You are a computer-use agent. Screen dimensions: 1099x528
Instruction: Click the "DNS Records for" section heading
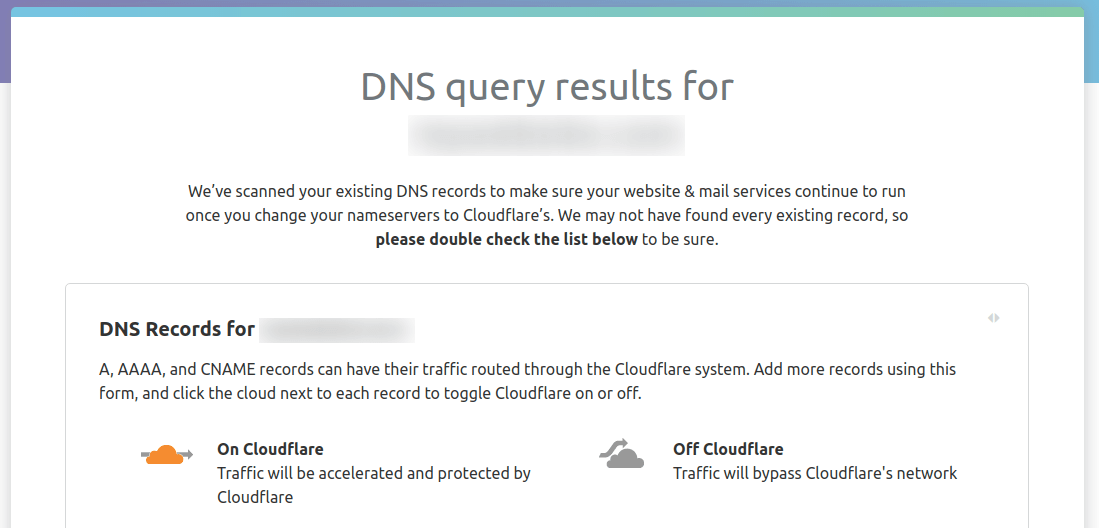177,330
